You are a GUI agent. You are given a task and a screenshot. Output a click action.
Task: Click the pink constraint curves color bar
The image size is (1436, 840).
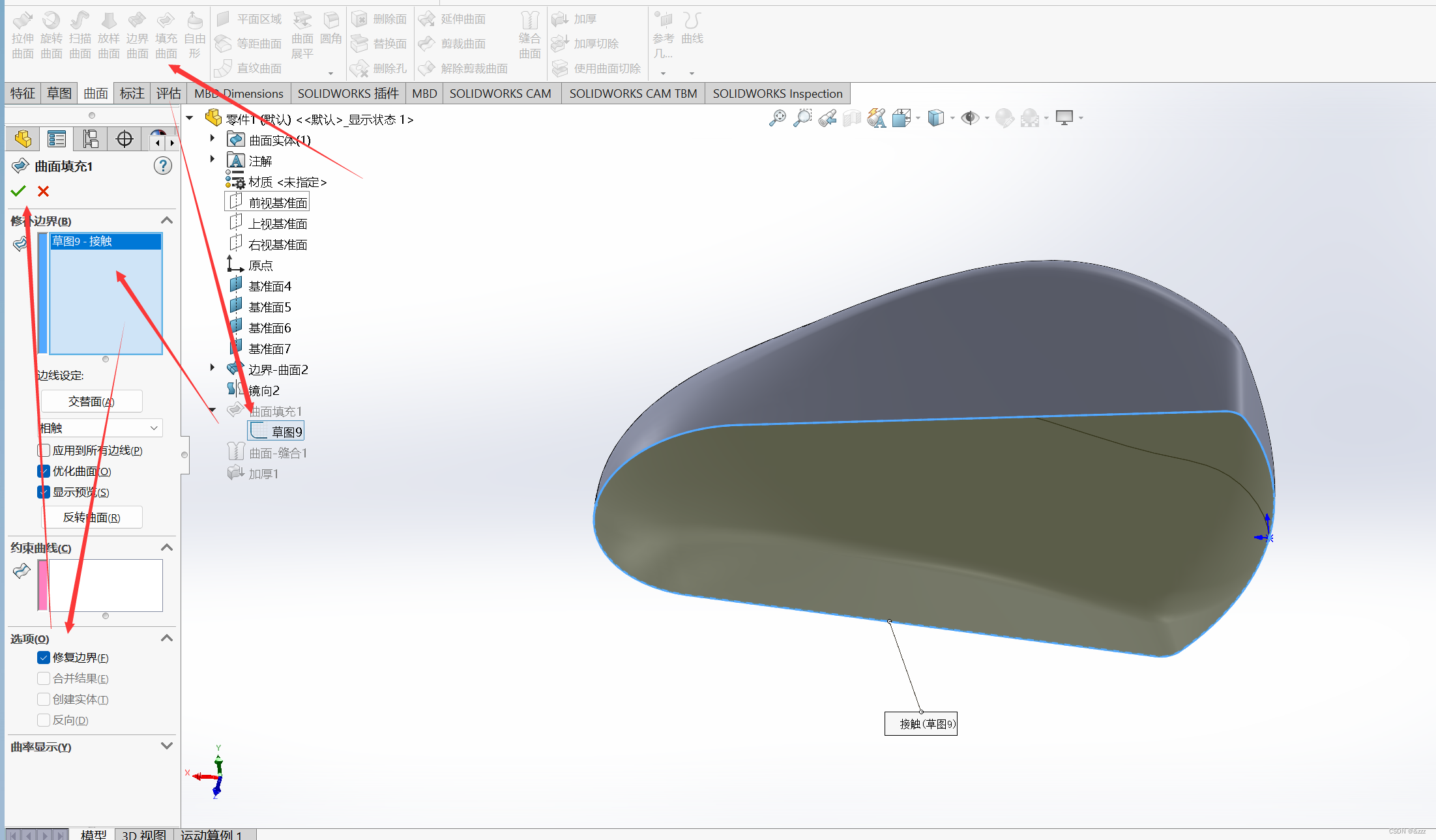click(x=42, y=585)
